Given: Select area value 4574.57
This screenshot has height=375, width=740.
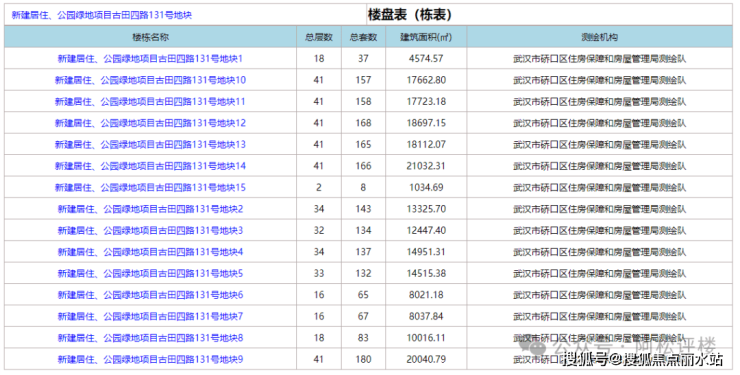Looking at the screenshot, I should pos(426,59).
